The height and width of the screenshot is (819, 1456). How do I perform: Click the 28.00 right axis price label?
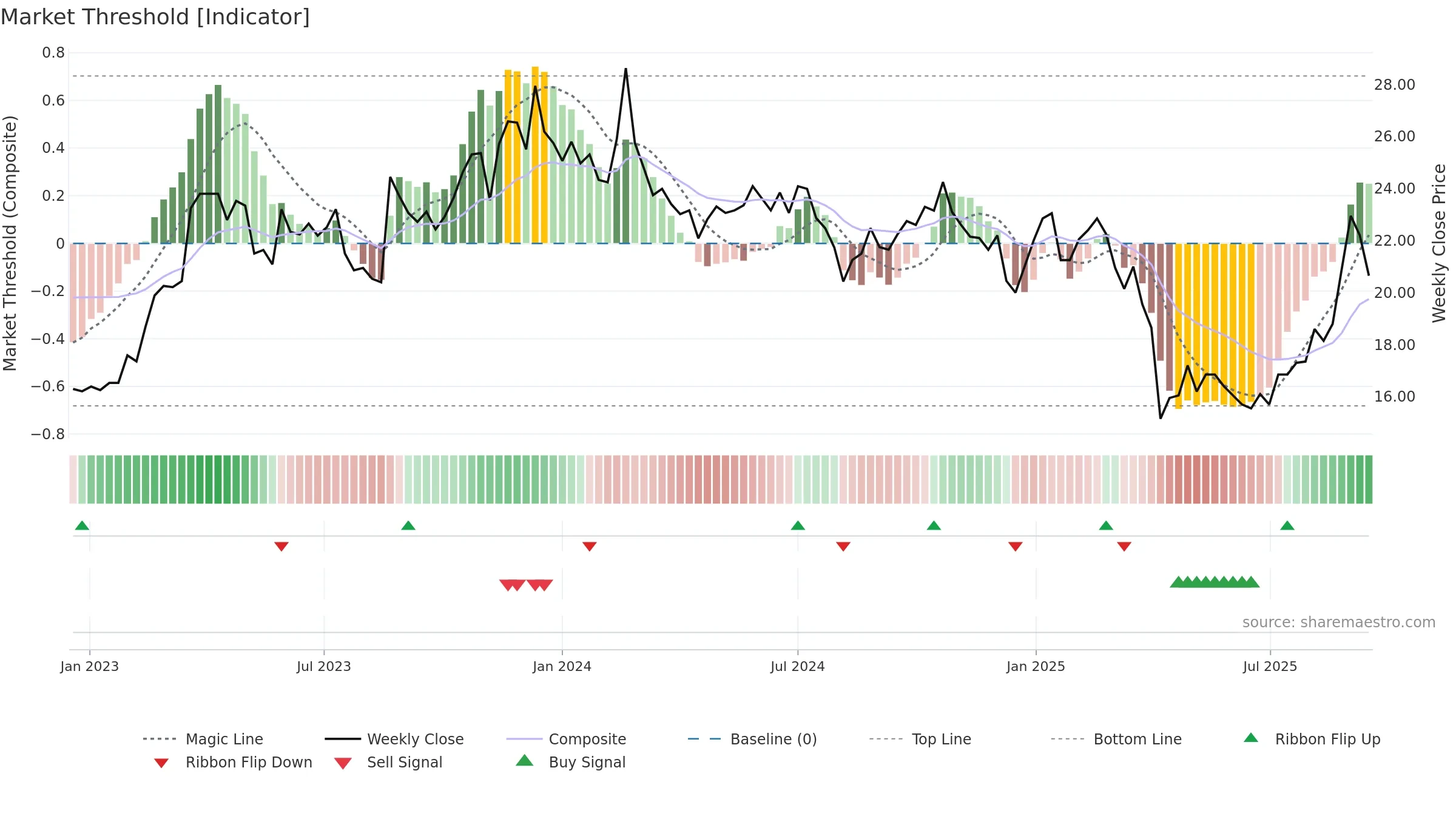click(1395, 85)
